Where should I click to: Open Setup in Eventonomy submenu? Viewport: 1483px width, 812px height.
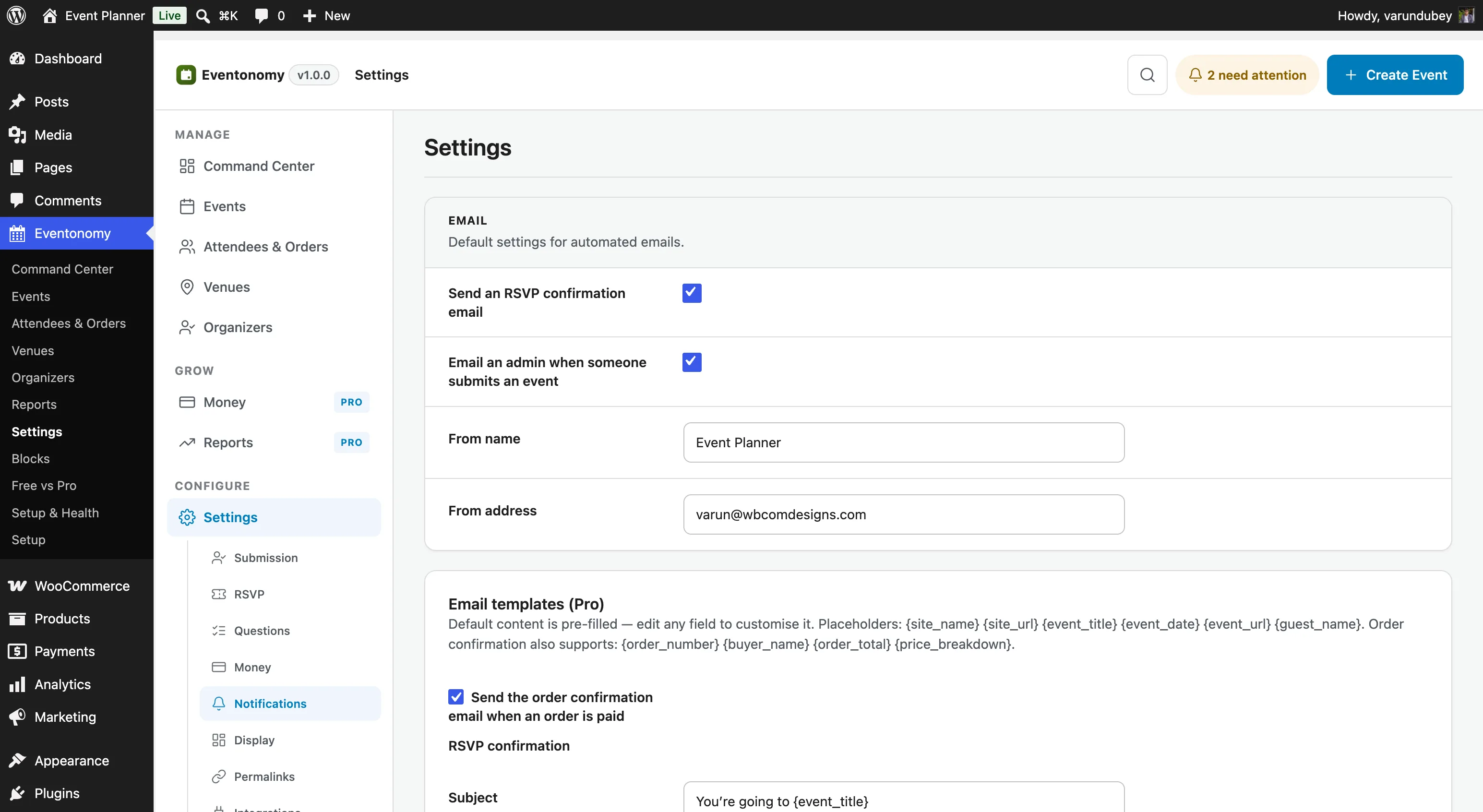(x=28, y=540)
